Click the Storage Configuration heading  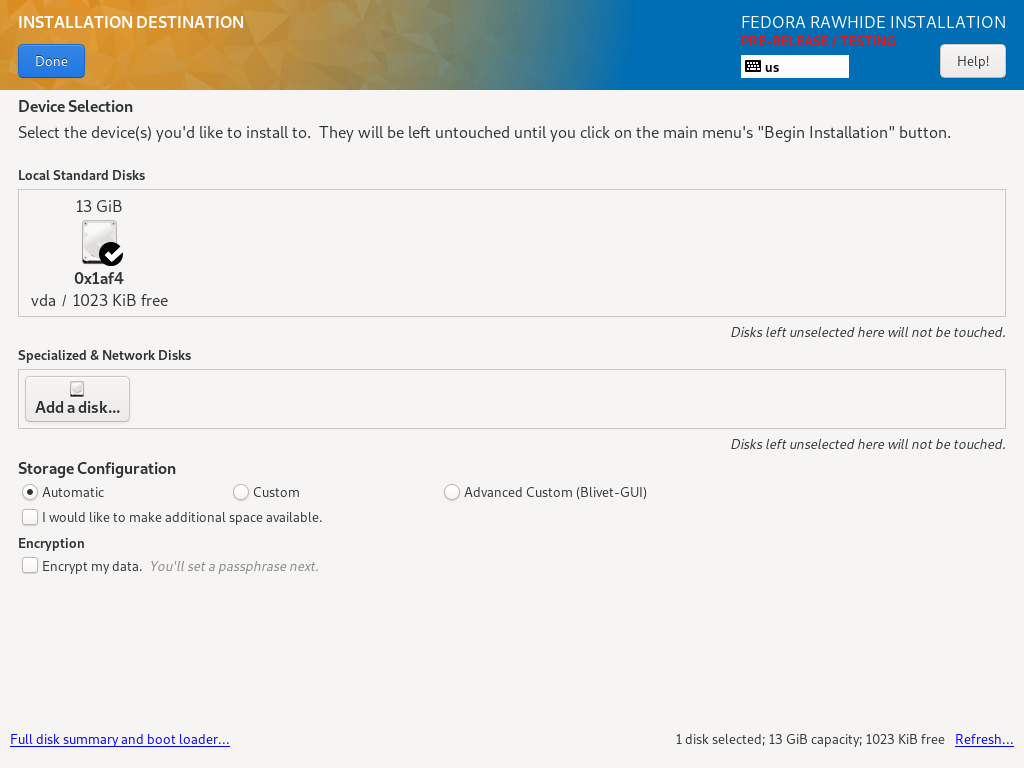[x=97, y=468]
